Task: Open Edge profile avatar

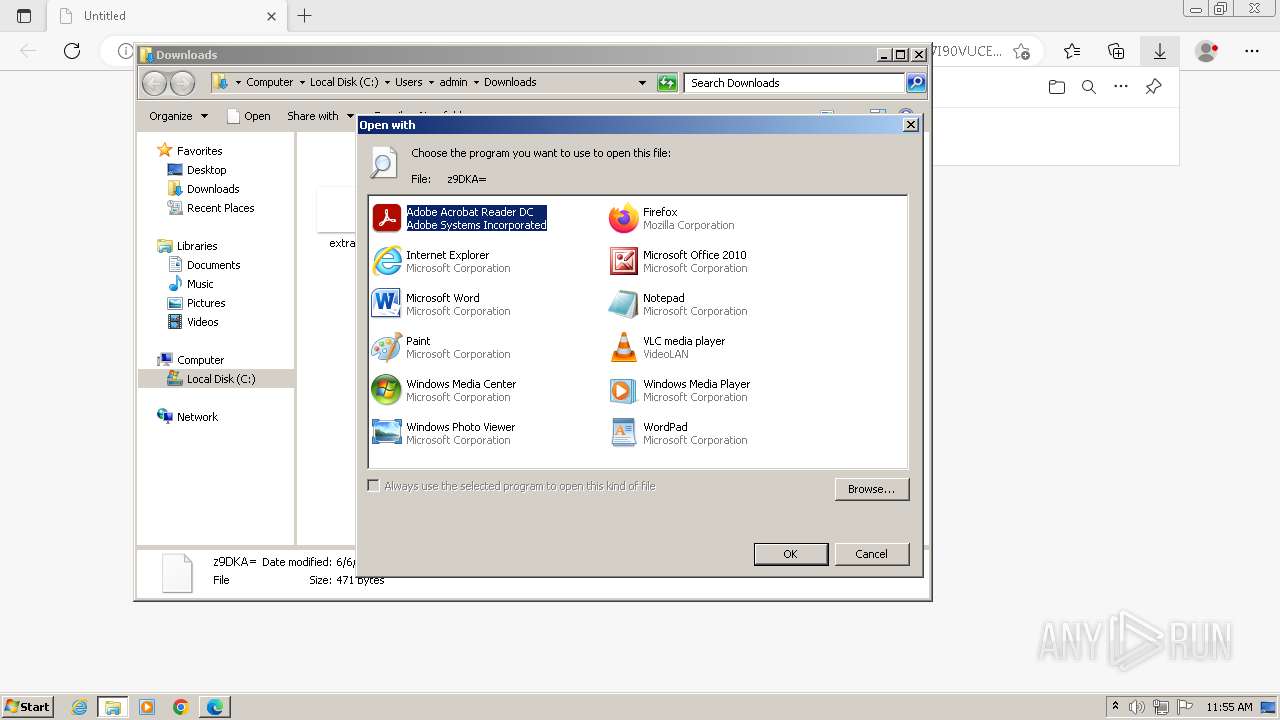Action: click(x=1207, y=51)
